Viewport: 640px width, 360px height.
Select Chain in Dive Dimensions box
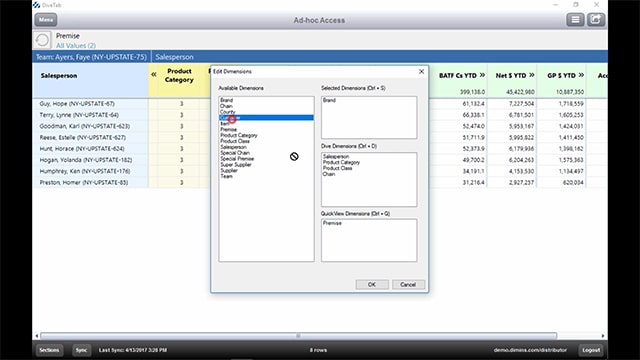coord(329,174)
